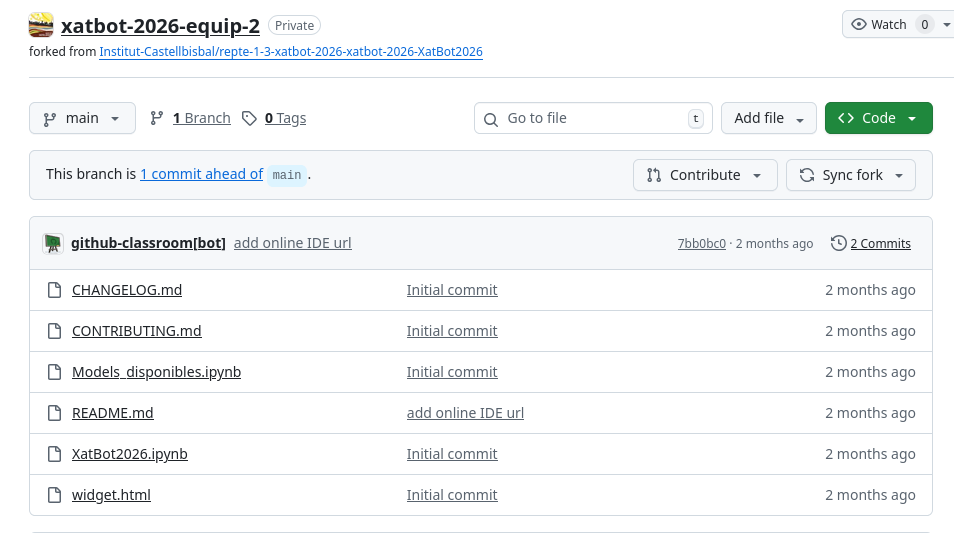The width and height of the screenshot is (954, 533).
Task: Click the Go to file search field
Action: click(x=590, y=118)
